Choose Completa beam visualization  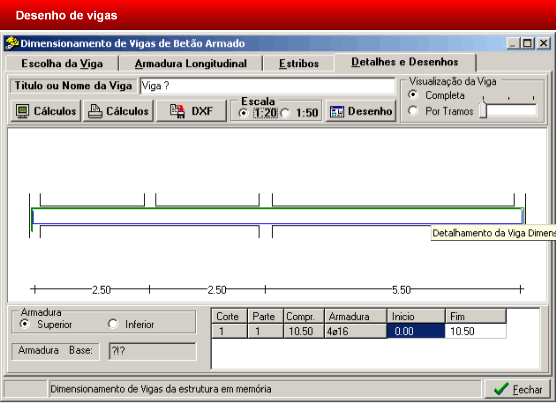tap(413, 95)
